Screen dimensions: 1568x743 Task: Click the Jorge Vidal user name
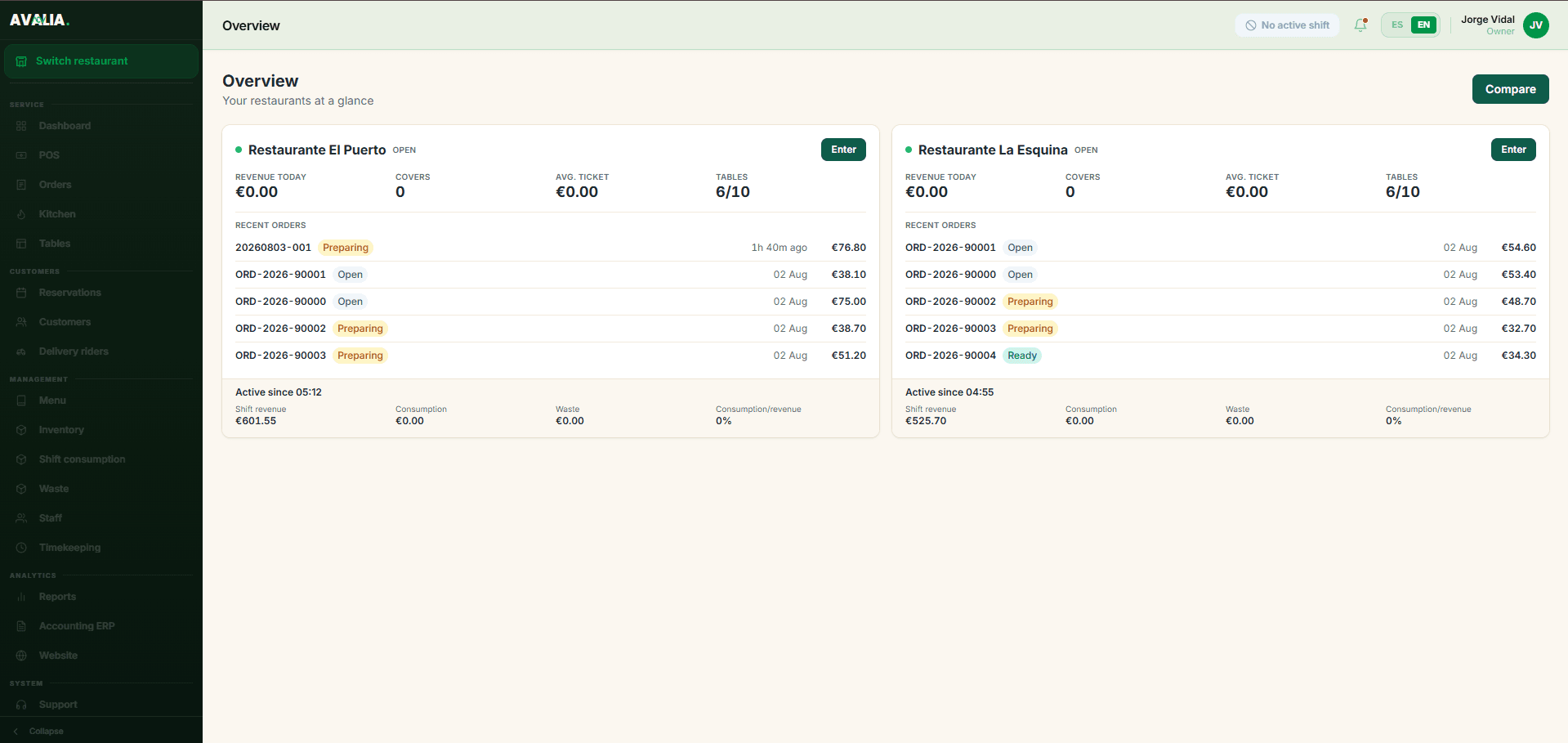(x=1488, y=20)
